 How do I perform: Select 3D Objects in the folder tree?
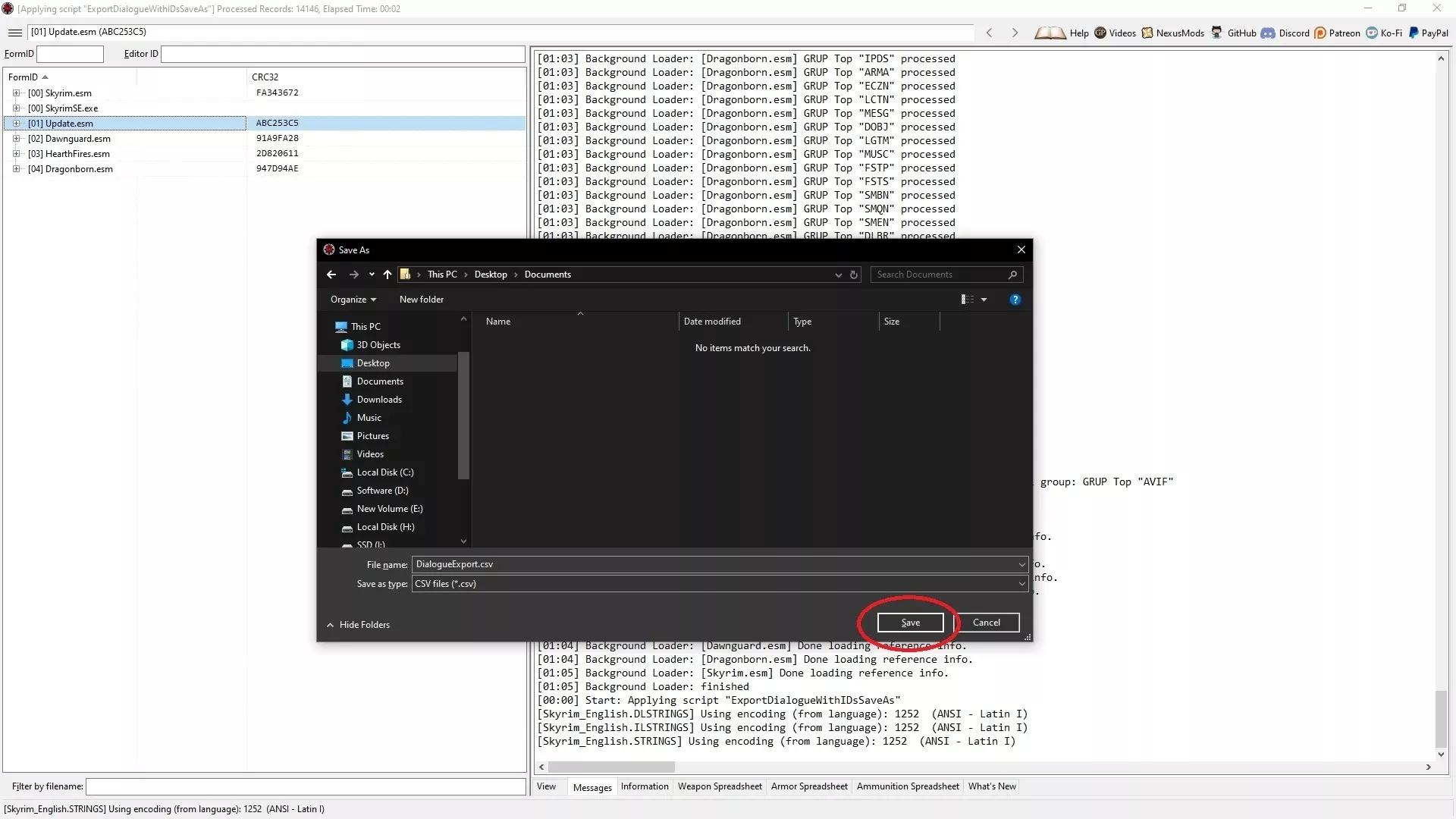click(378, 345)
